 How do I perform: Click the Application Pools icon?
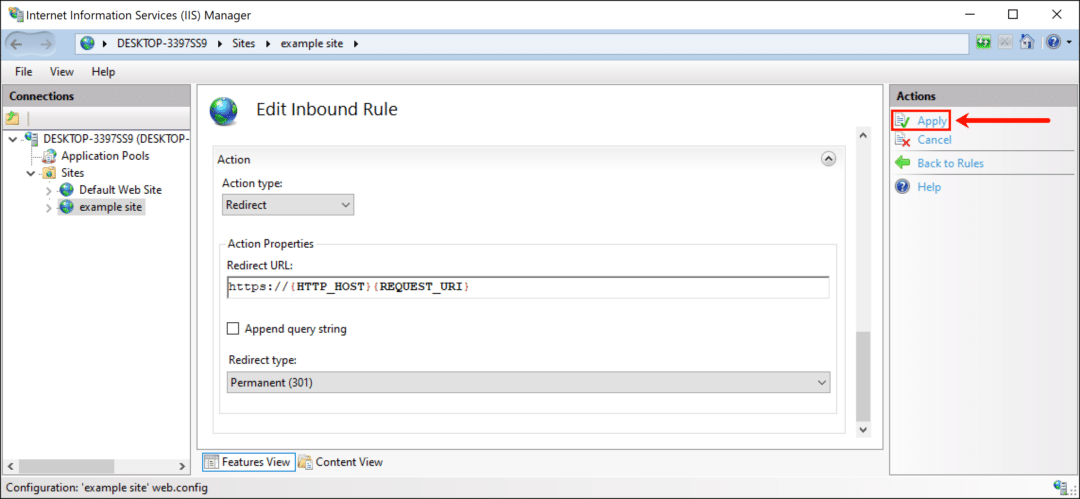pyautogui.click(x=50, y=156)
